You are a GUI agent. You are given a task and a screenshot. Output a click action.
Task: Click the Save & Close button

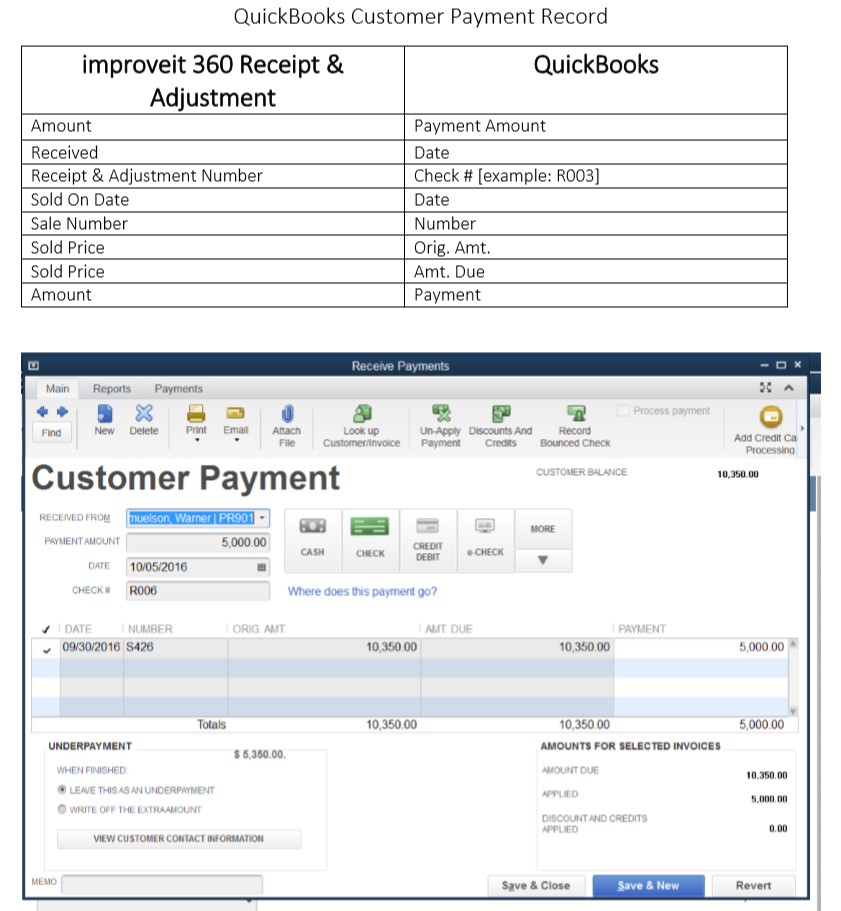(x=535, y=885)
